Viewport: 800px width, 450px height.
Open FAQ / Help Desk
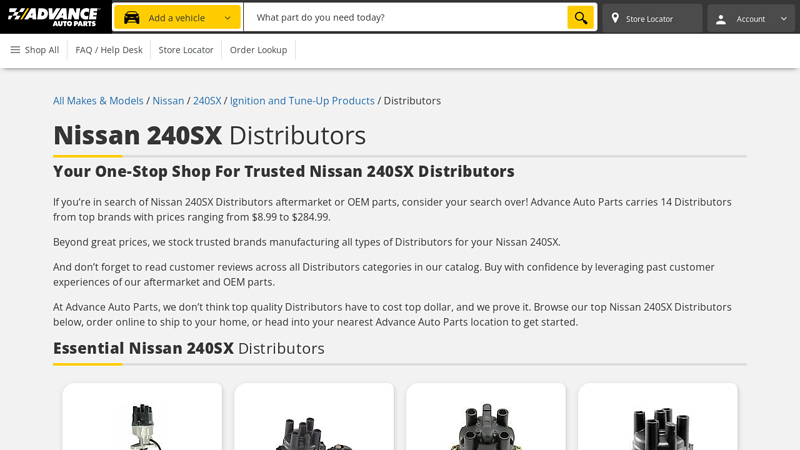tap(109, 50)
